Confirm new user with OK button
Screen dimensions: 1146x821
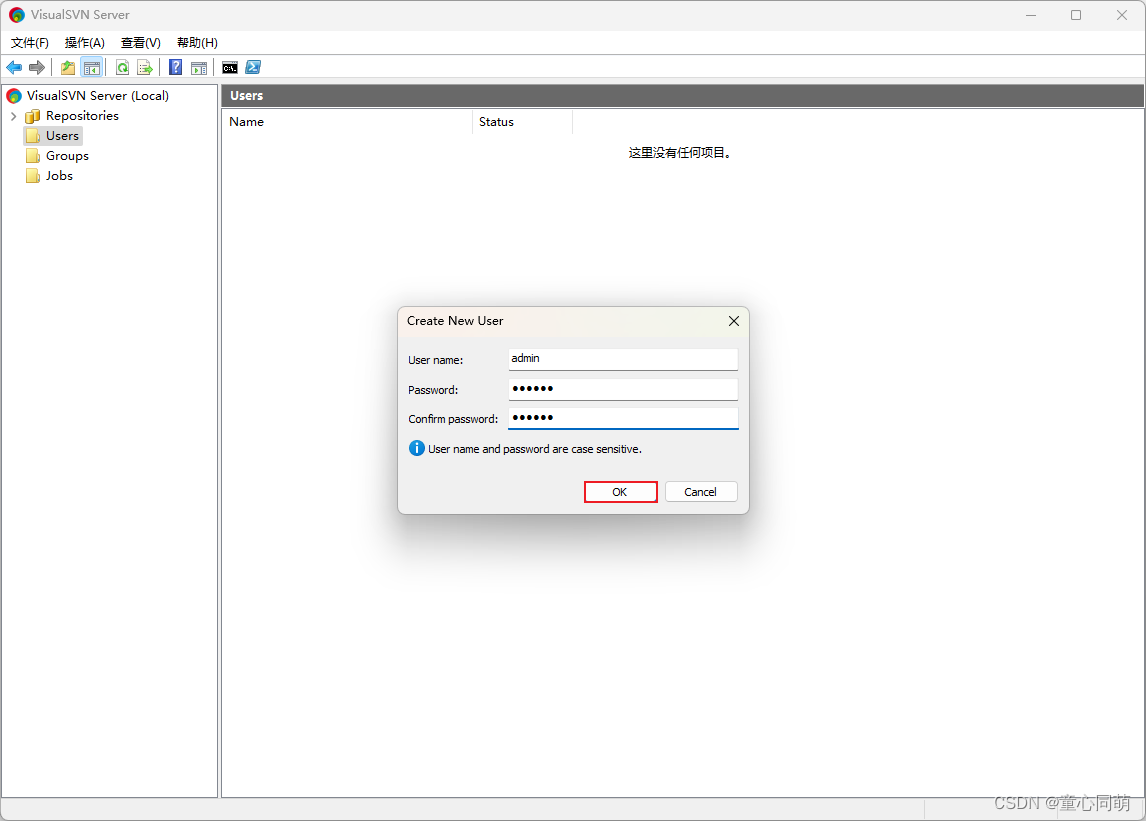(621, 492)
